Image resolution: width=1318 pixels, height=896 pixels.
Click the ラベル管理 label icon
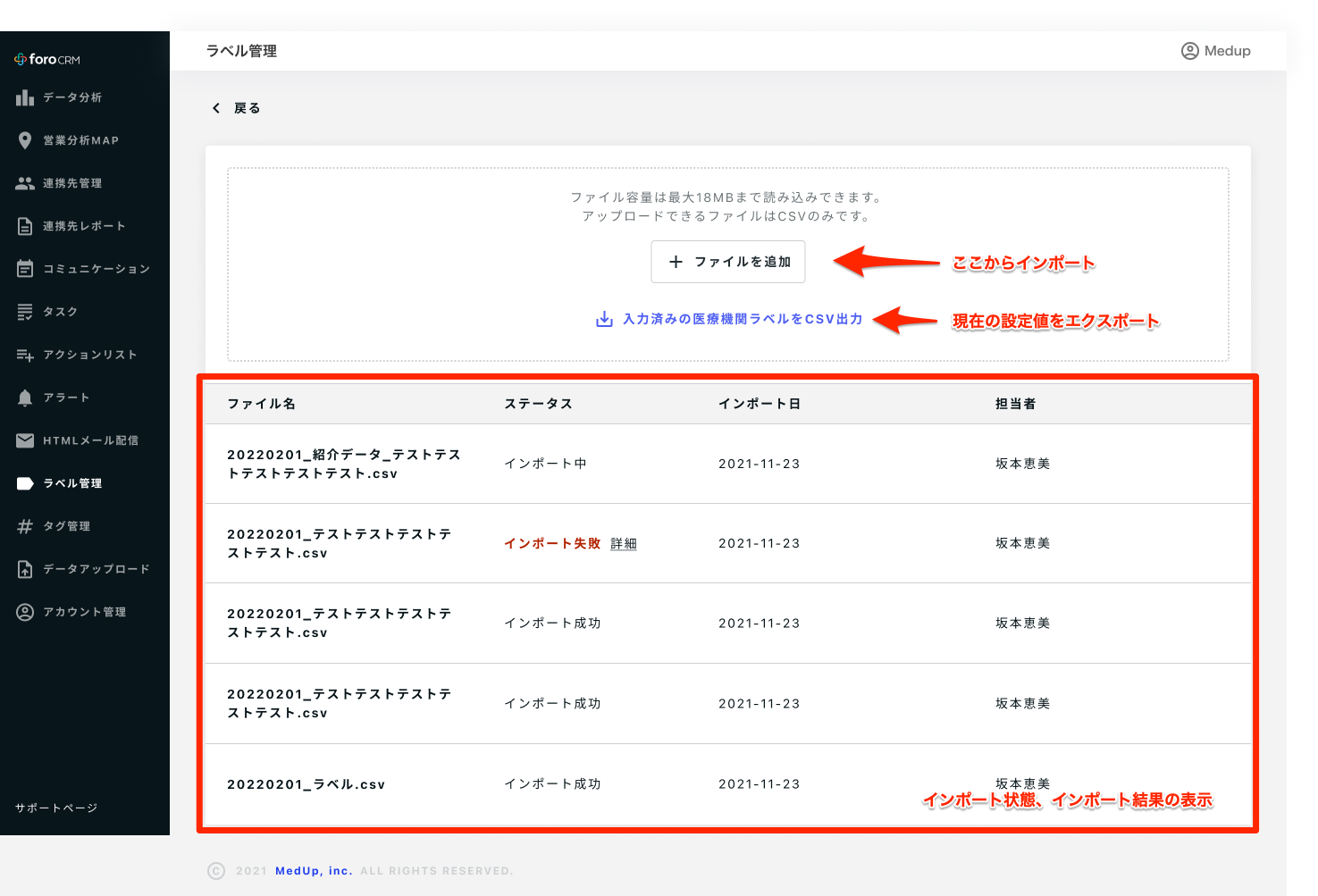25,483
